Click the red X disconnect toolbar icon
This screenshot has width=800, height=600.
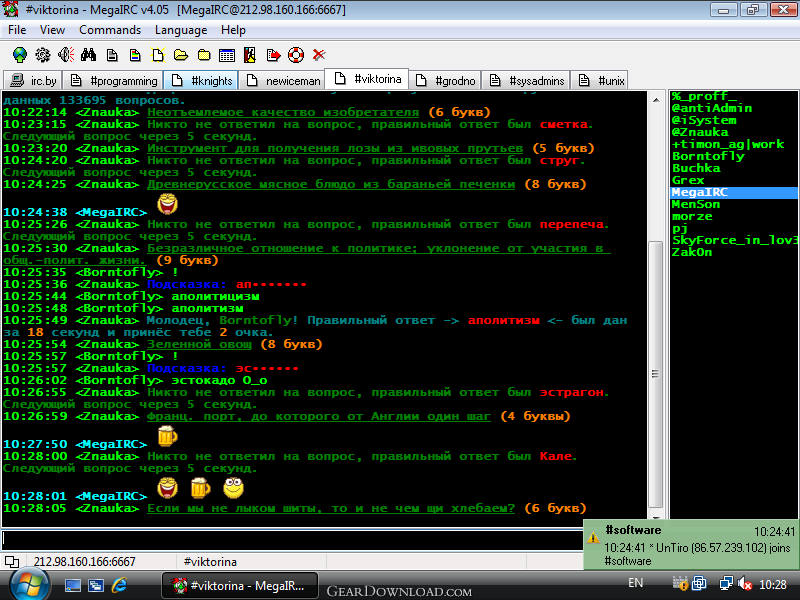(319, 55)
